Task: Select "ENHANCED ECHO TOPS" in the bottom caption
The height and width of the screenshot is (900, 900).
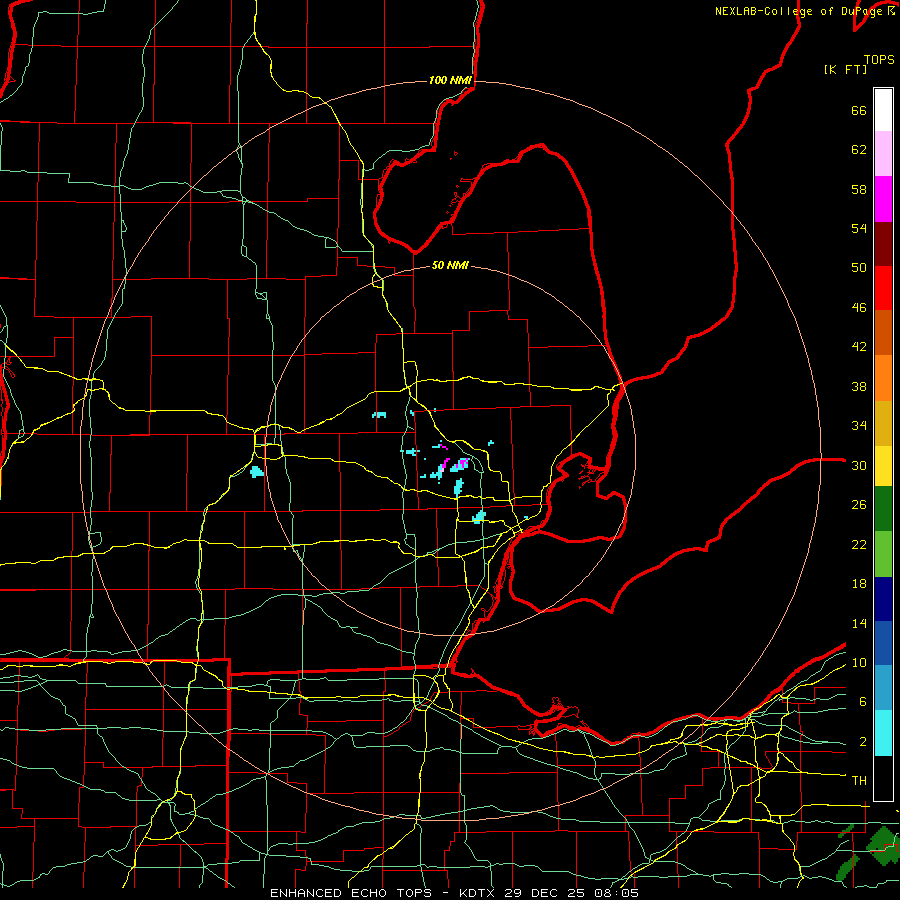Action: (x=351, y=893)
